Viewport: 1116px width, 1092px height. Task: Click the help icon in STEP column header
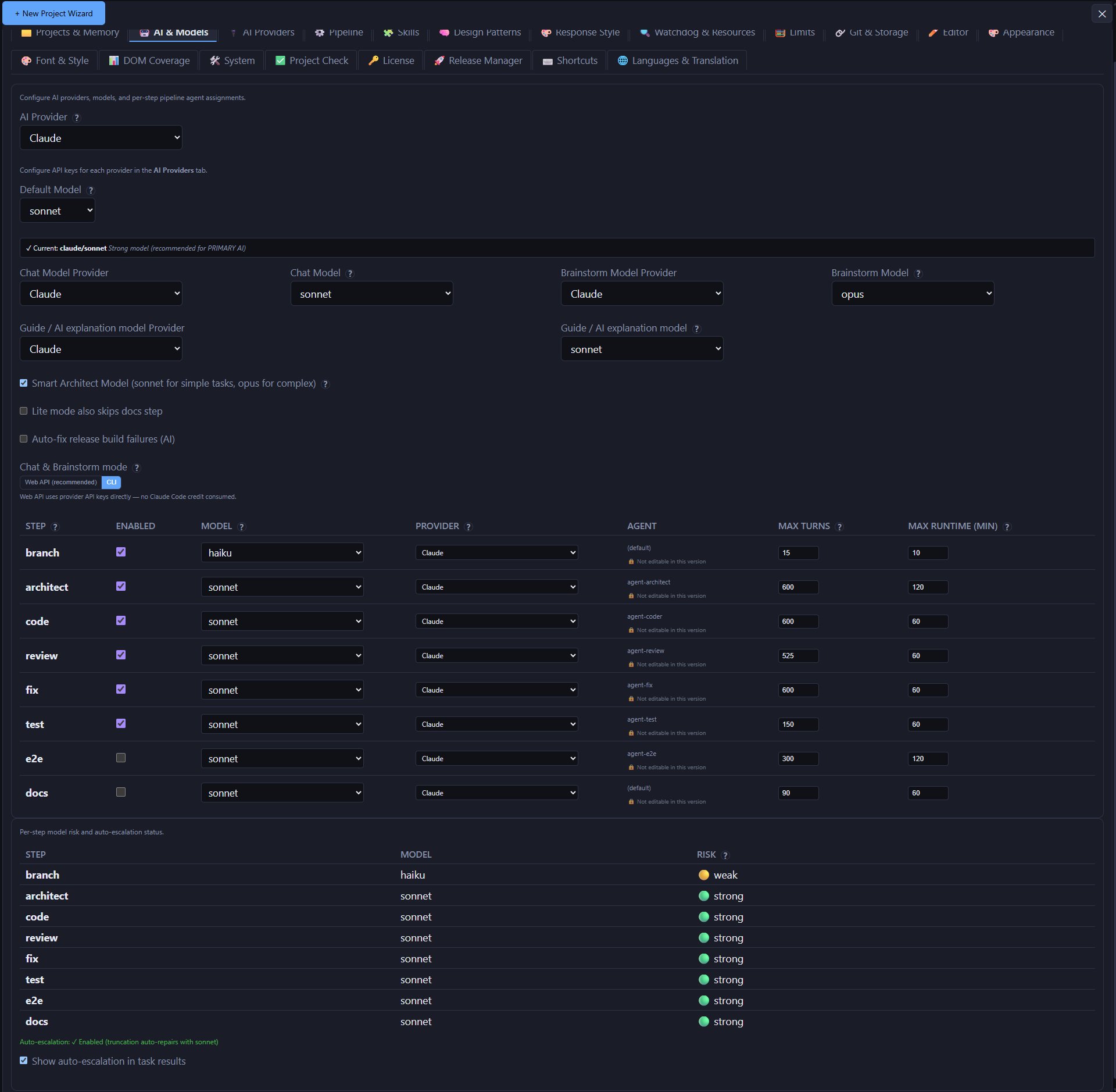[55, 527]
